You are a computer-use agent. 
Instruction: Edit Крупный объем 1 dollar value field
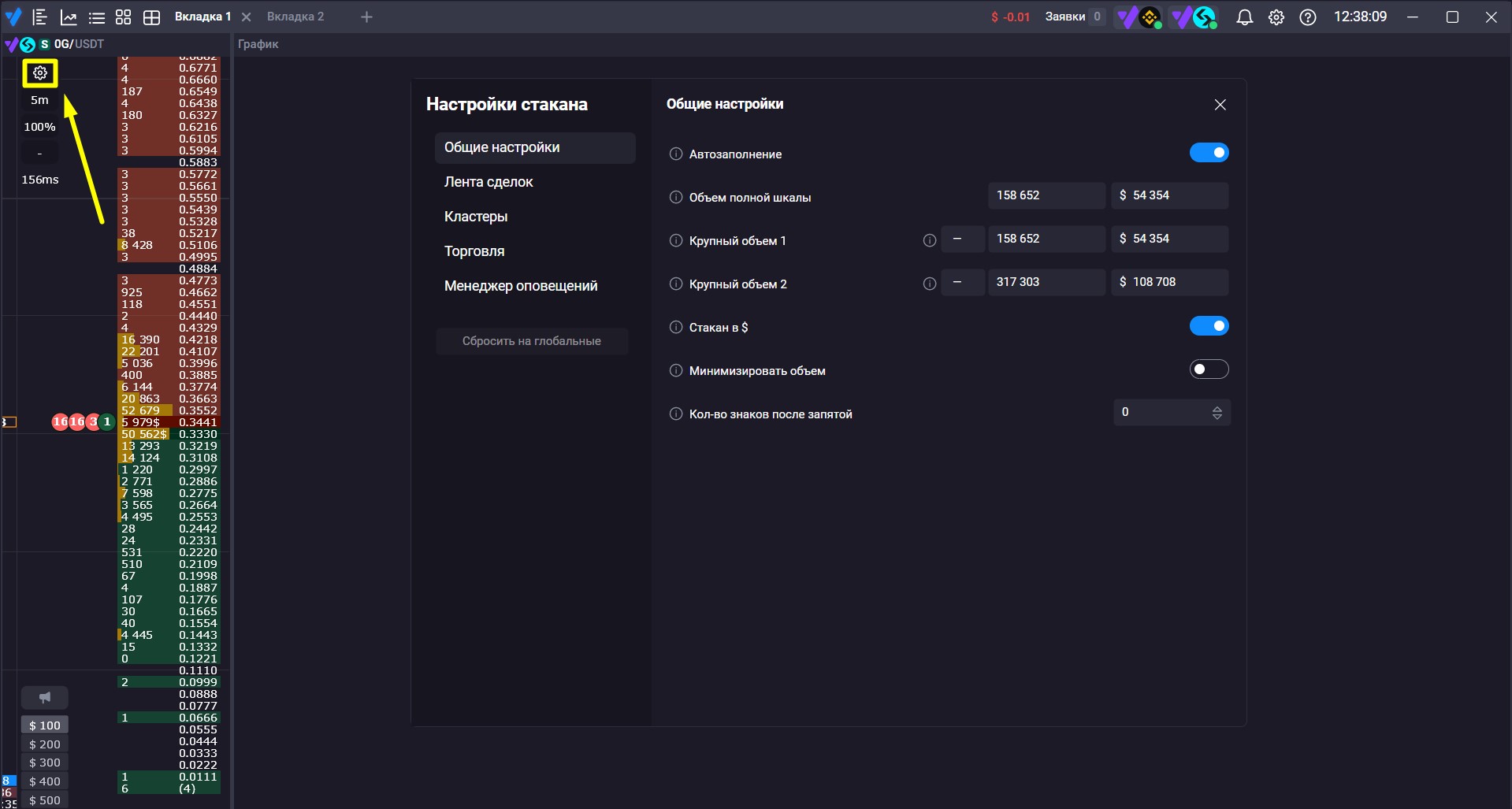(1170, 239)
